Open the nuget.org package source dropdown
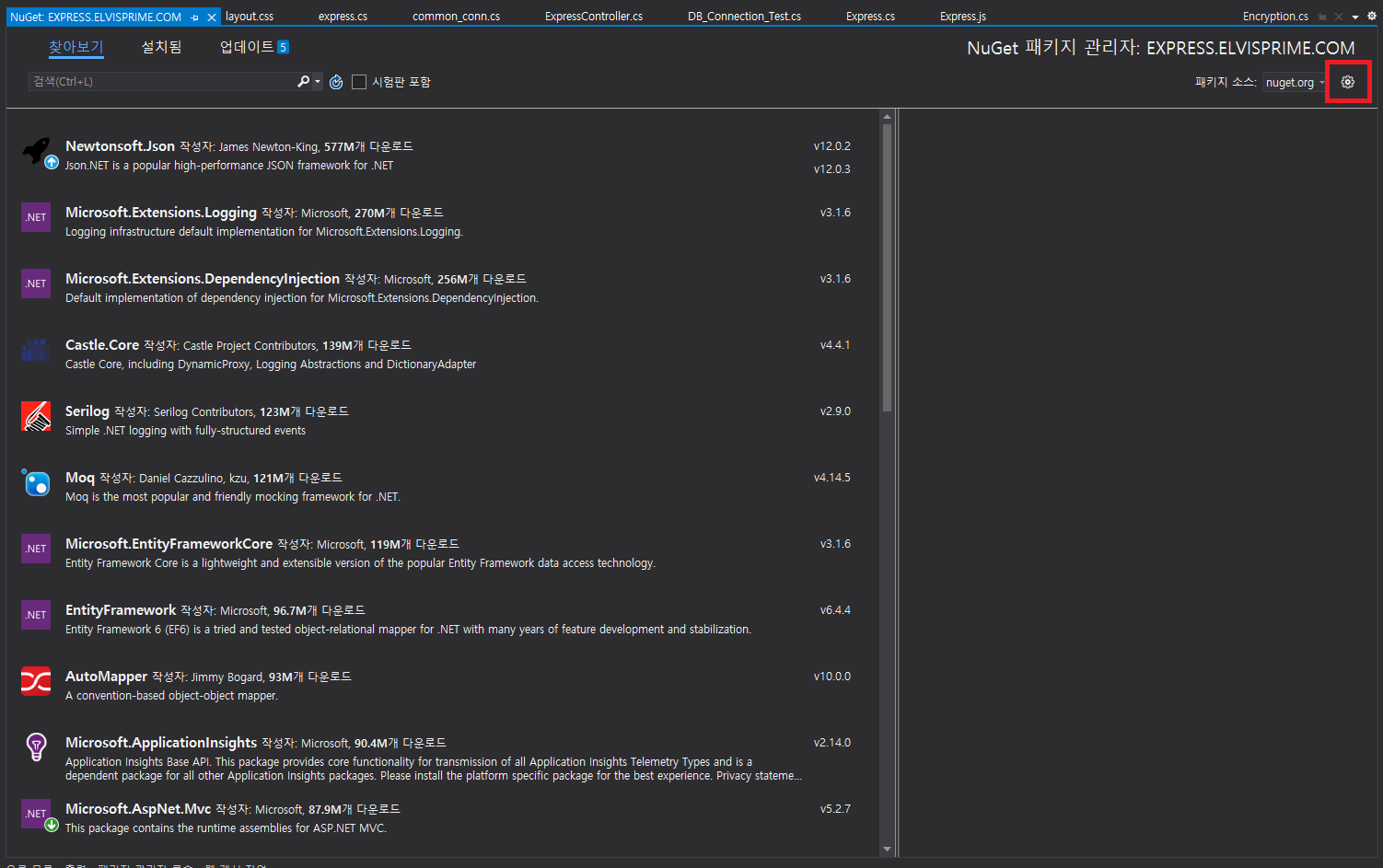Viewport: 1383px width, 868px height. coord(1296,82)
